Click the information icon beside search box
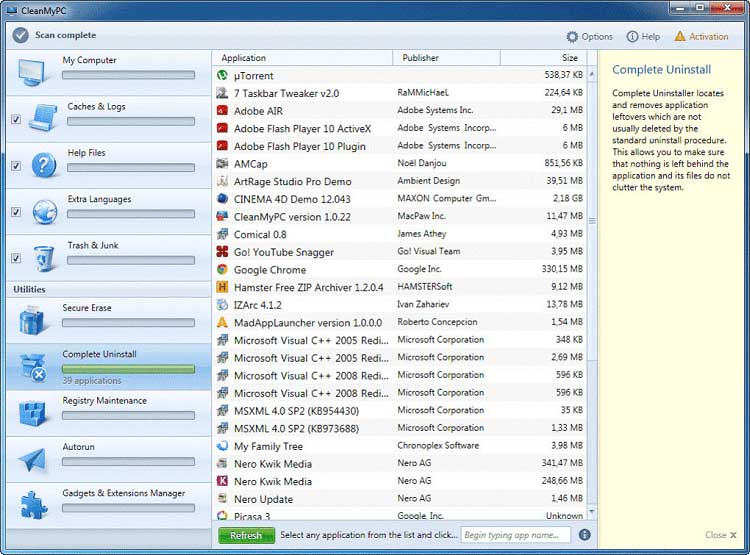The width and height of the screenshot is (750, 555). tap(585, 534)
